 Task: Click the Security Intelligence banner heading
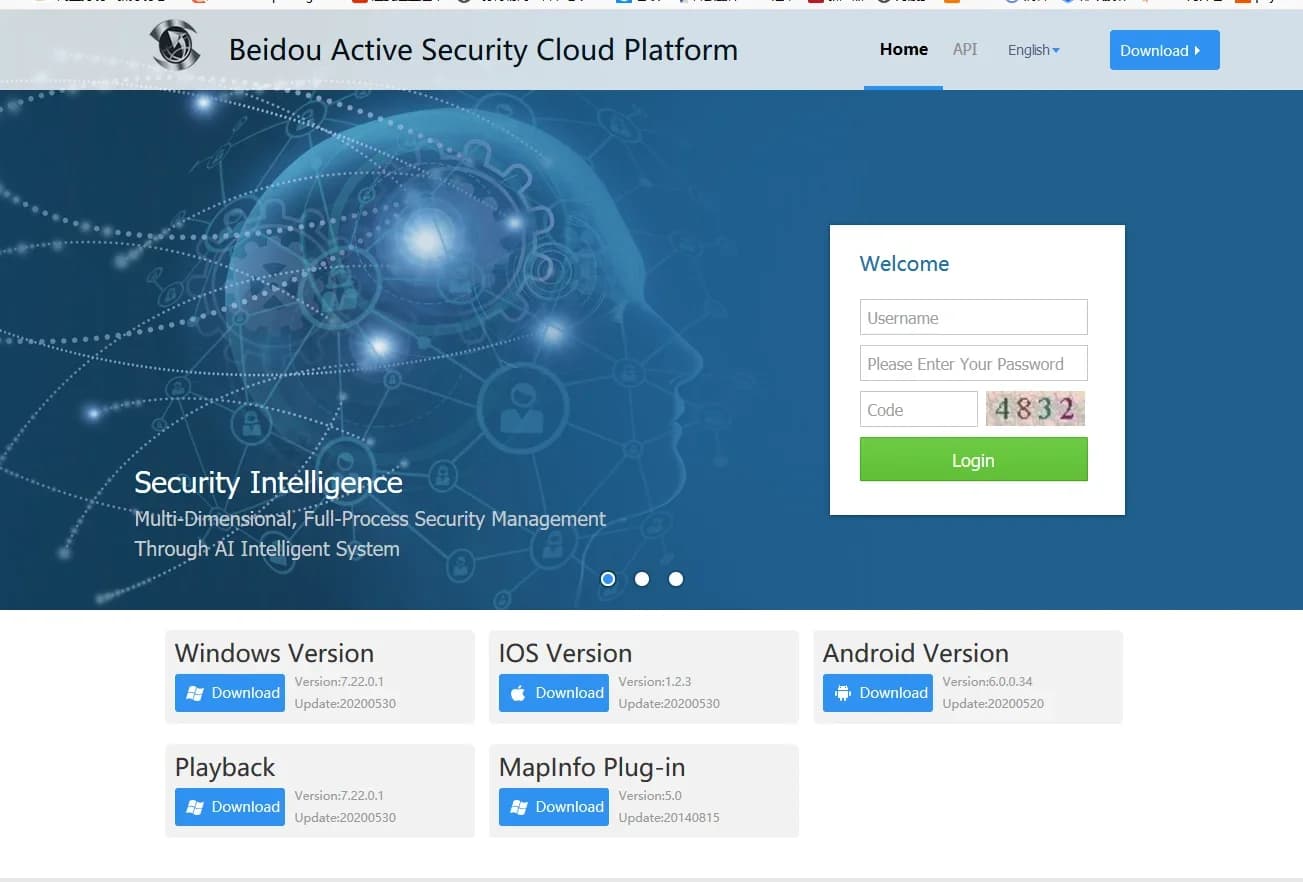(268, 483)
